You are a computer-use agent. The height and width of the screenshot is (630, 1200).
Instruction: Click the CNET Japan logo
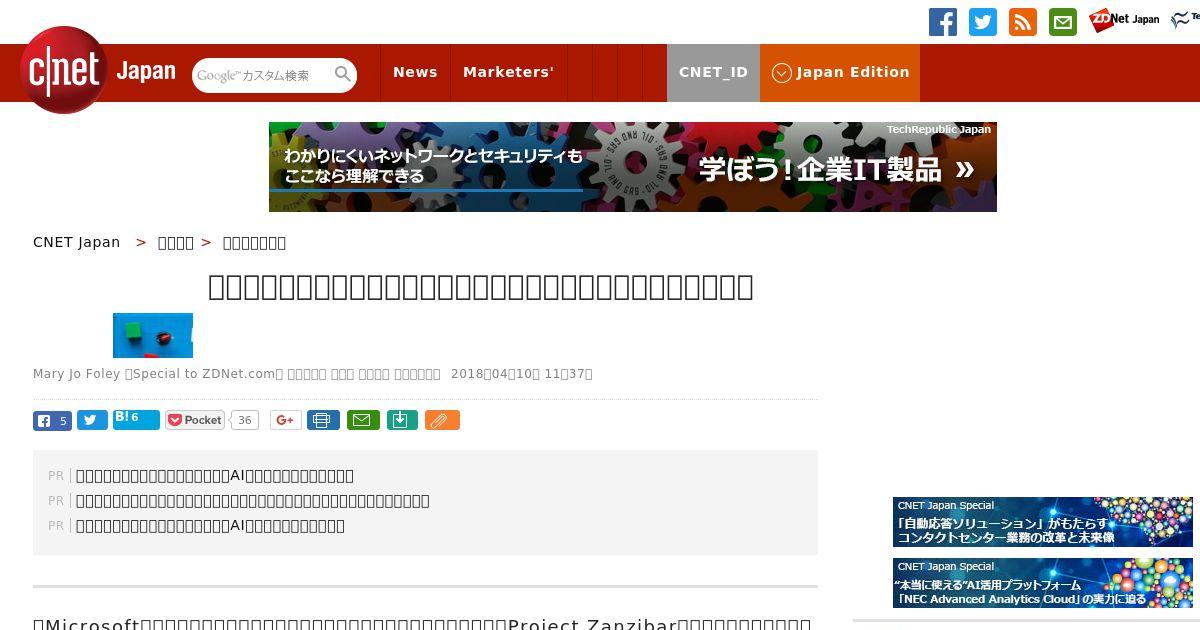coord(98,71)
